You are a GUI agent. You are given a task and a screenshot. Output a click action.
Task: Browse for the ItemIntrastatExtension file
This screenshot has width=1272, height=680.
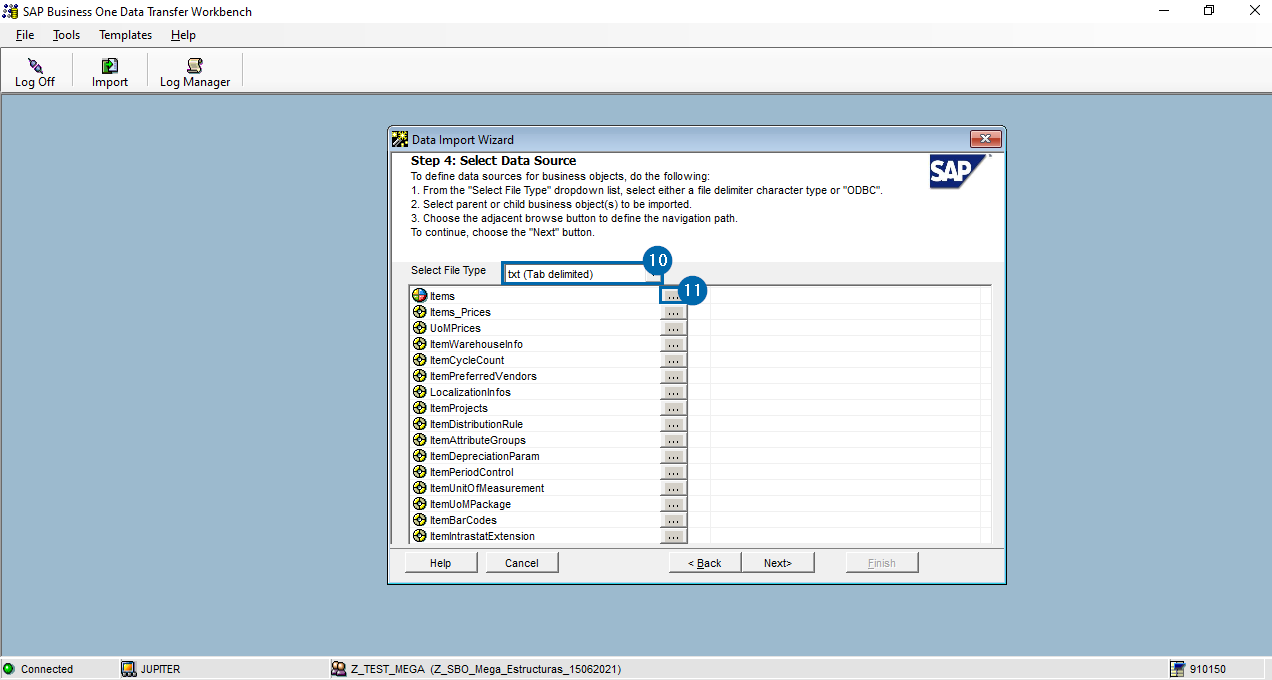tap(673, 536)
